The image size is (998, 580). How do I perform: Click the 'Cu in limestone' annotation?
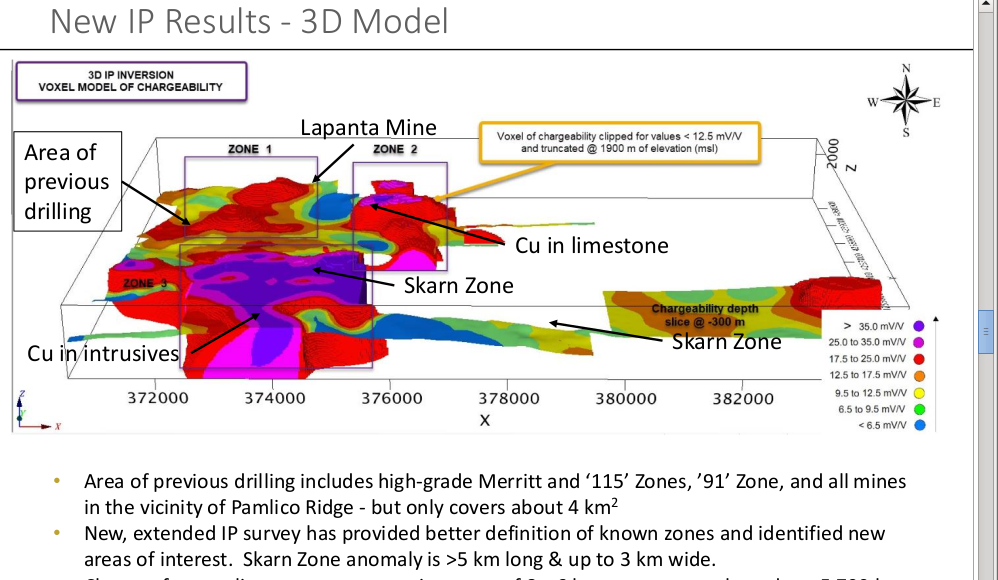click(591, 246)
